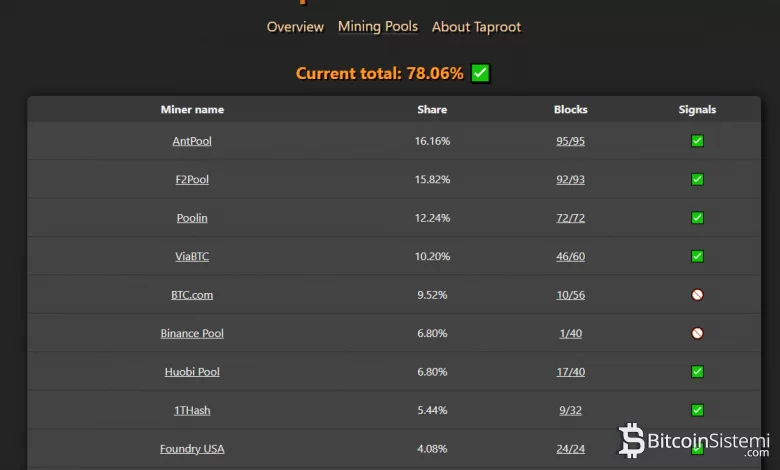Click F2Pool's green signal checkmark
Viewport: 780px width, 470px height.
click(x=697, y=180)
